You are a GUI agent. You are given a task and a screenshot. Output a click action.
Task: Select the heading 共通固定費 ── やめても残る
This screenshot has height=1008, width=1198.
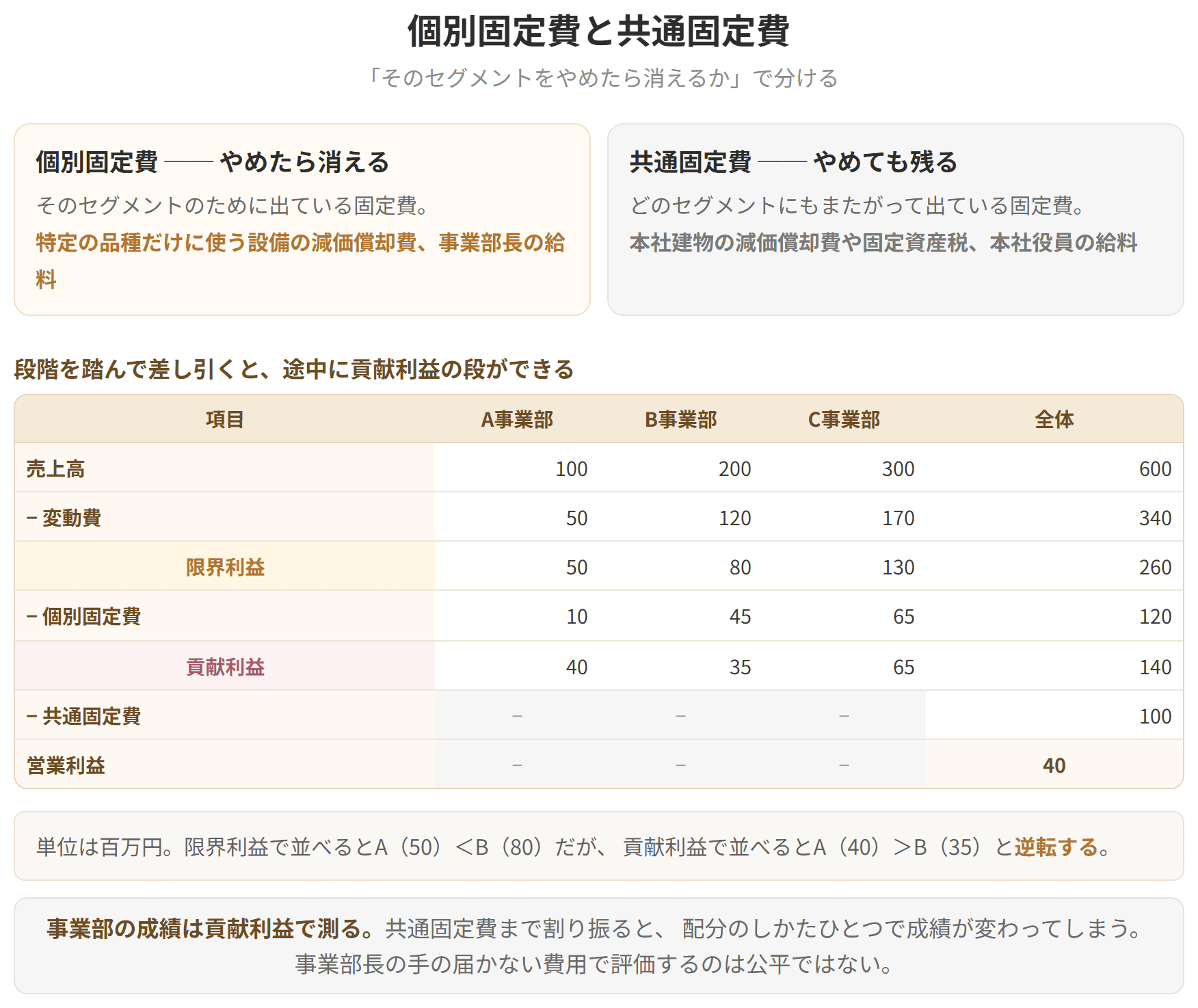[x=793, y=162]
